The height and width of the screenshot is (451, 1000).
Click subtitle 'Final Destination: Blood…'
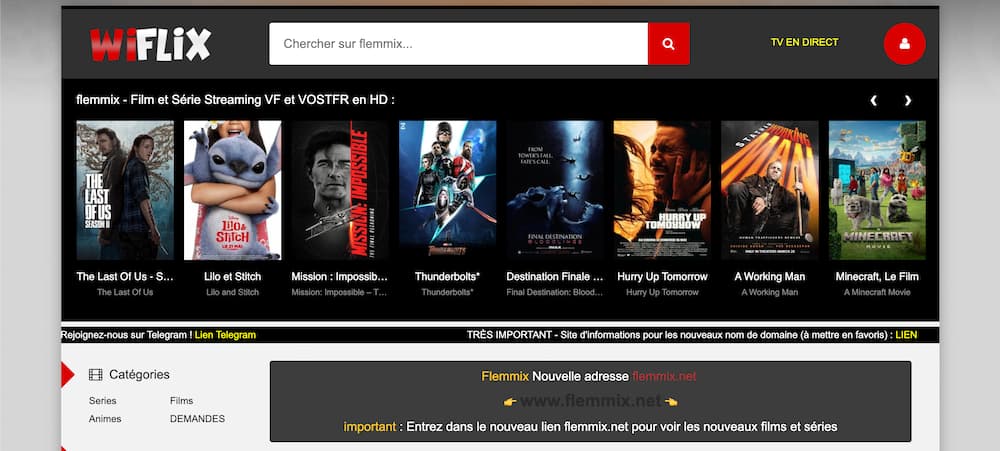[x=555, y=292]
